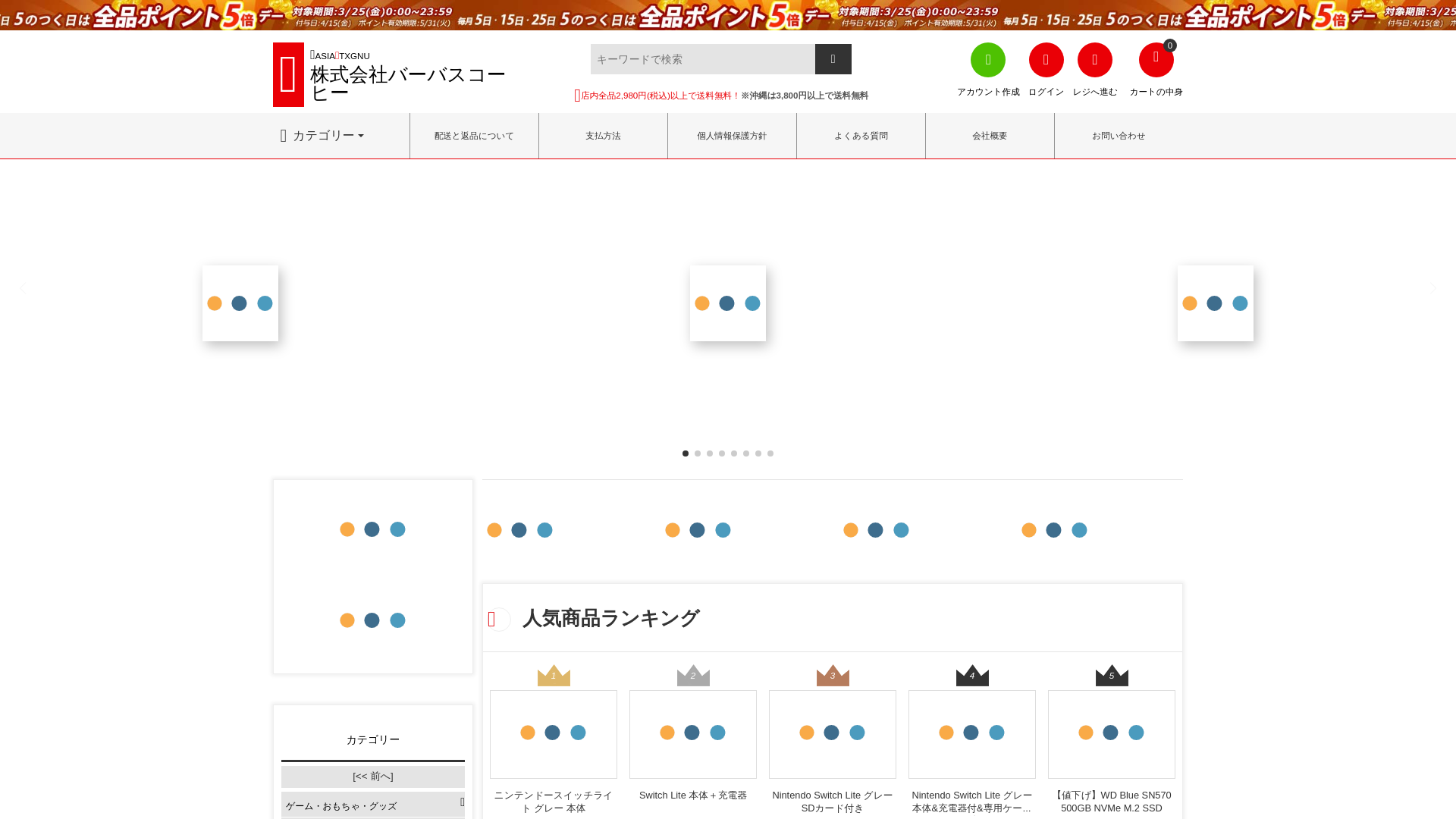1456x819 pixels.
Task: Open Nintendo Switch Lite グレー SDカード付き link
Action: tap(833, 802)
